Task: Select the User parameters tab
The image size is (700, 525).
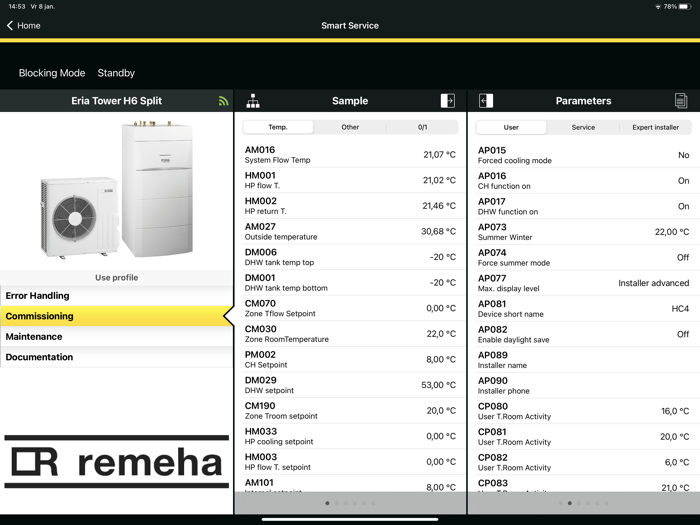Action: coord(511,128)
